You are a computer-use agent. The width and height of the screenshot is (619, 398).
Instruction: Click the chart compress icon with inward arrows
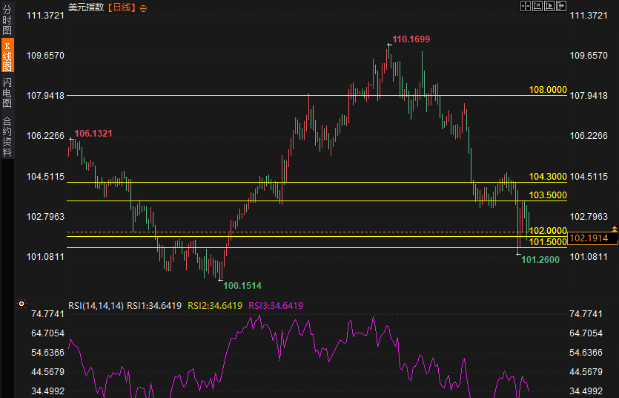click(537, 6)
